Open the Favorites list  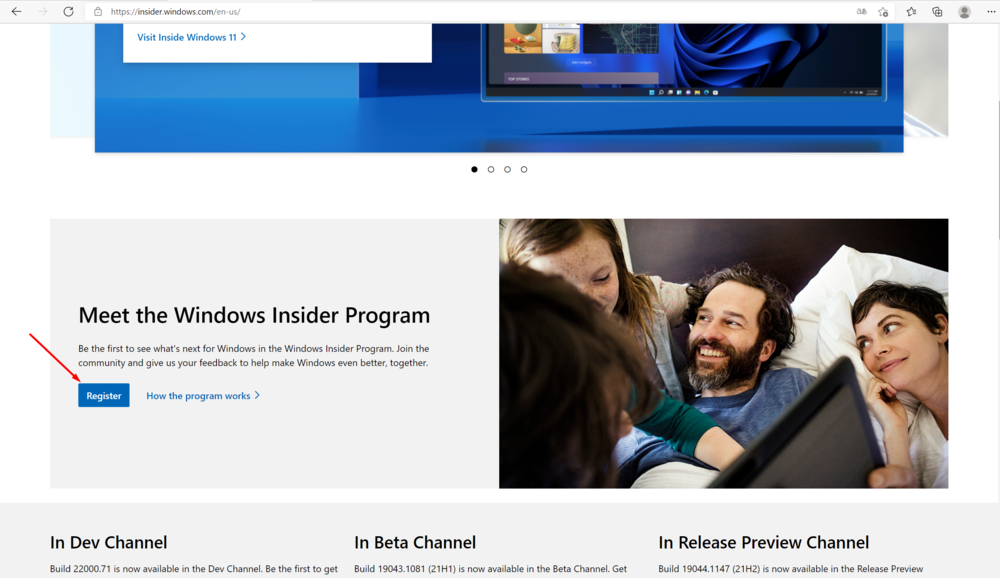[911, 12]
